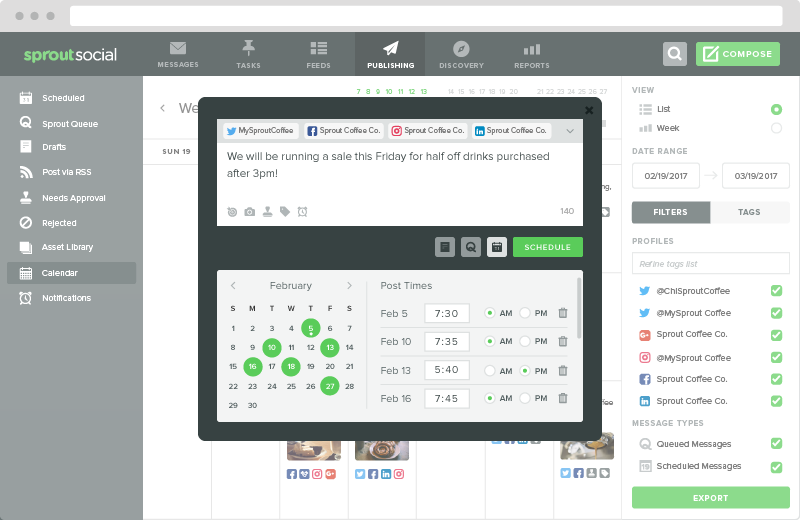Select PM for Feb 10 post time
The image size is (800, 520).
point(524,341)
